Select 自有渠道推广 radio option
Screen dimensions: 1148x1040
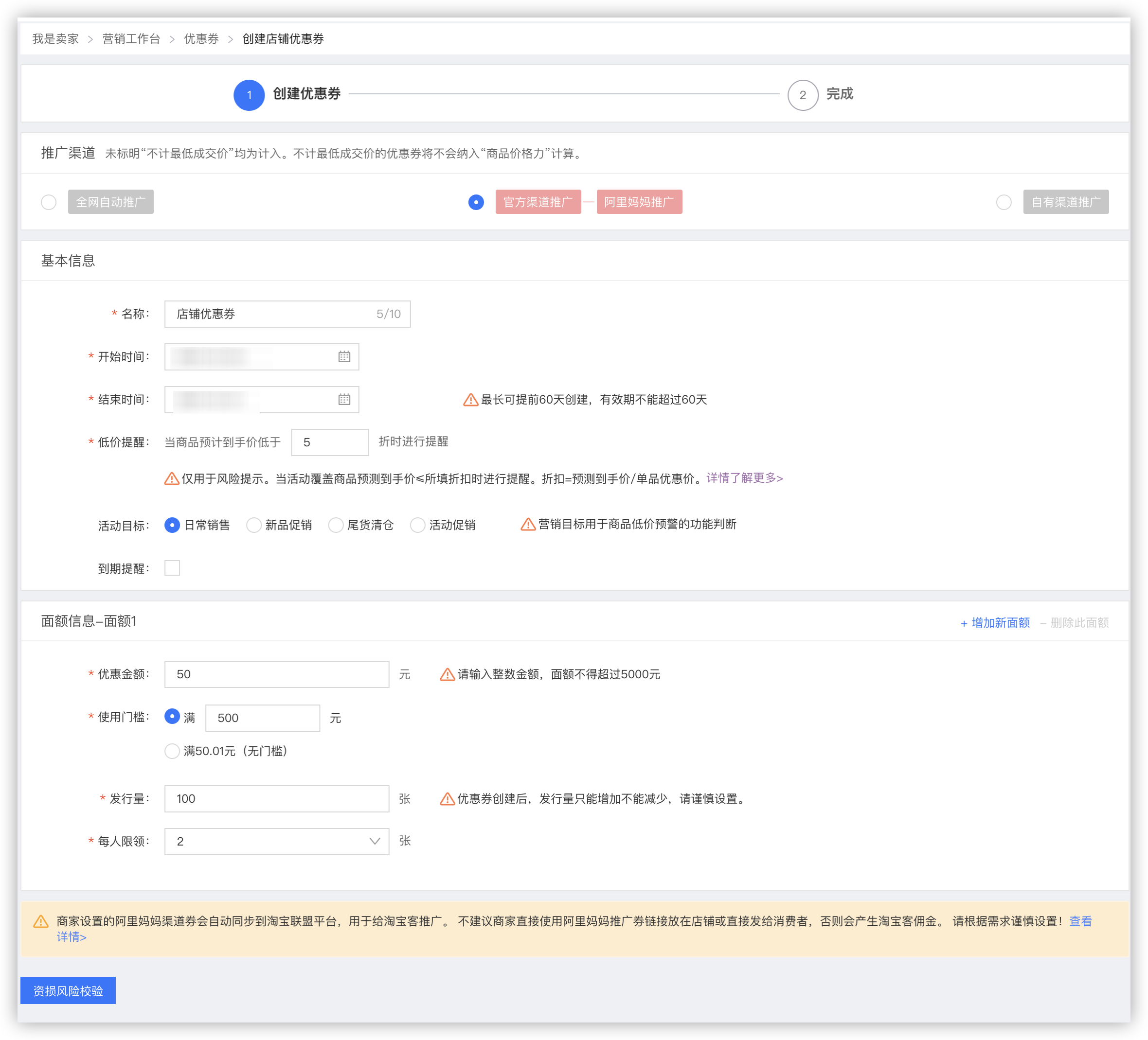[1004, 202]
